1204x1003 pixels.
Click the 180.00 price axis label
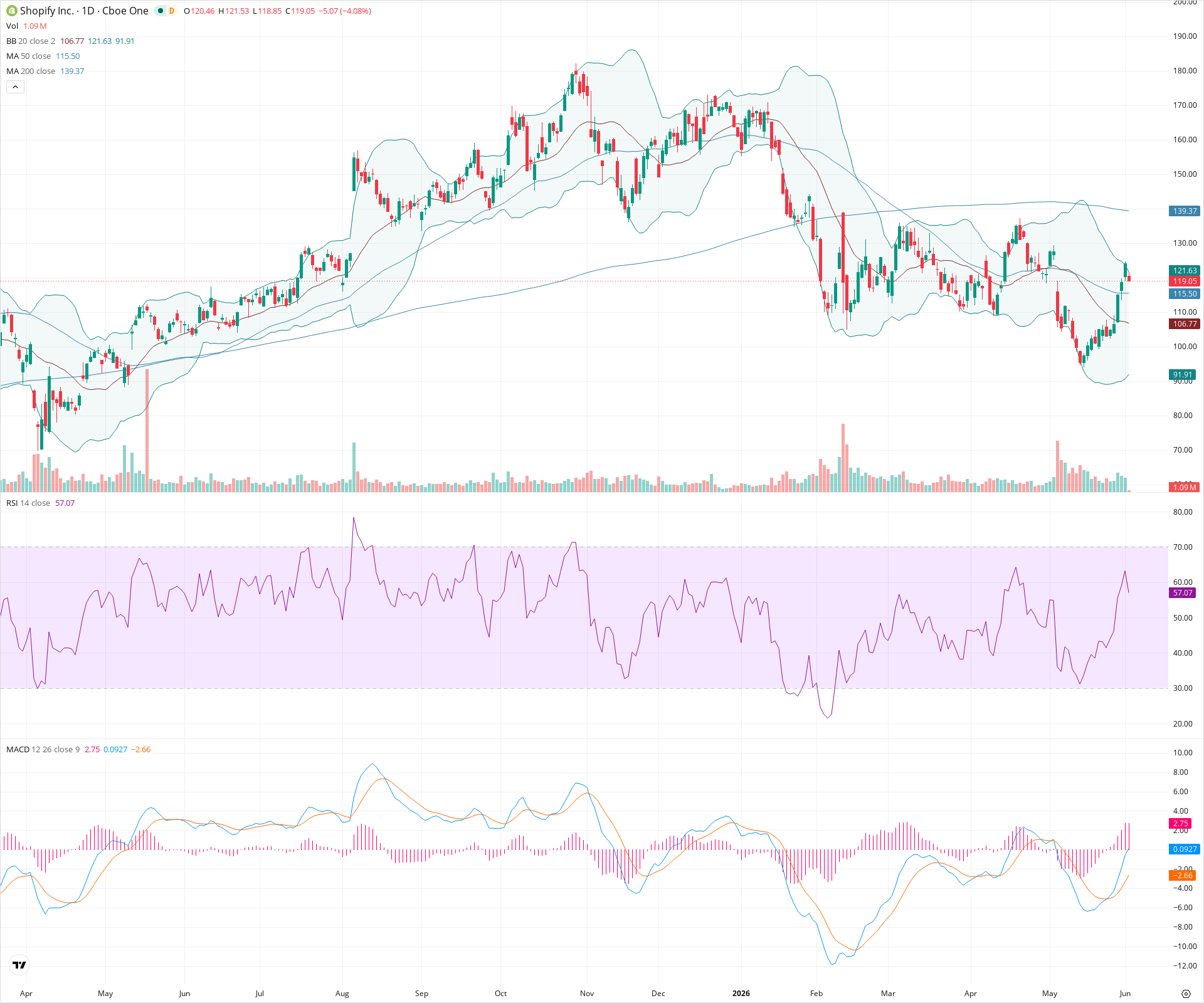pyautogui.click(x=1185, y=71)
